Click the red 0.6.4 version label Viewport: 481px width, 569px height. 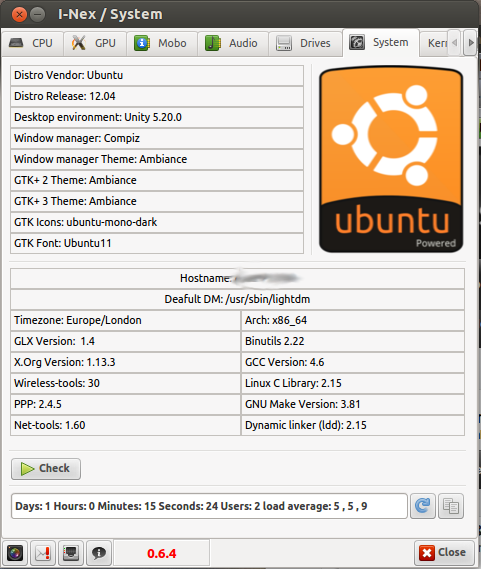(x=162, y=553)
